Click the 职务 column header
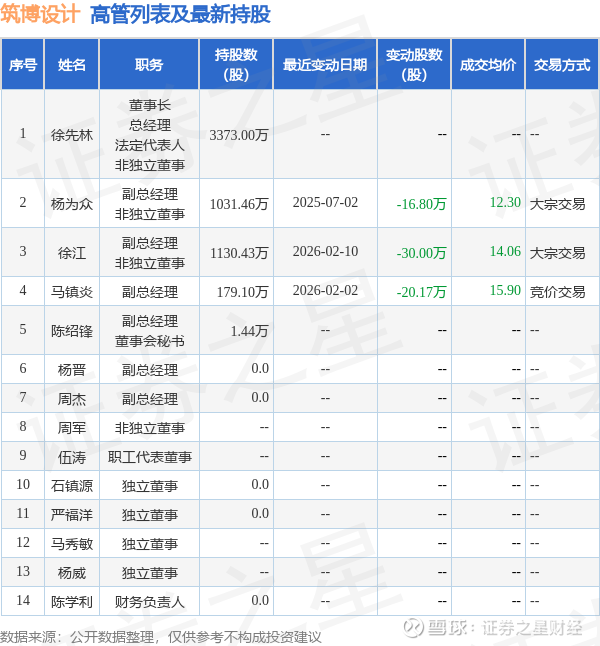Viewport: 600px width, 646px height. [149, 65]
